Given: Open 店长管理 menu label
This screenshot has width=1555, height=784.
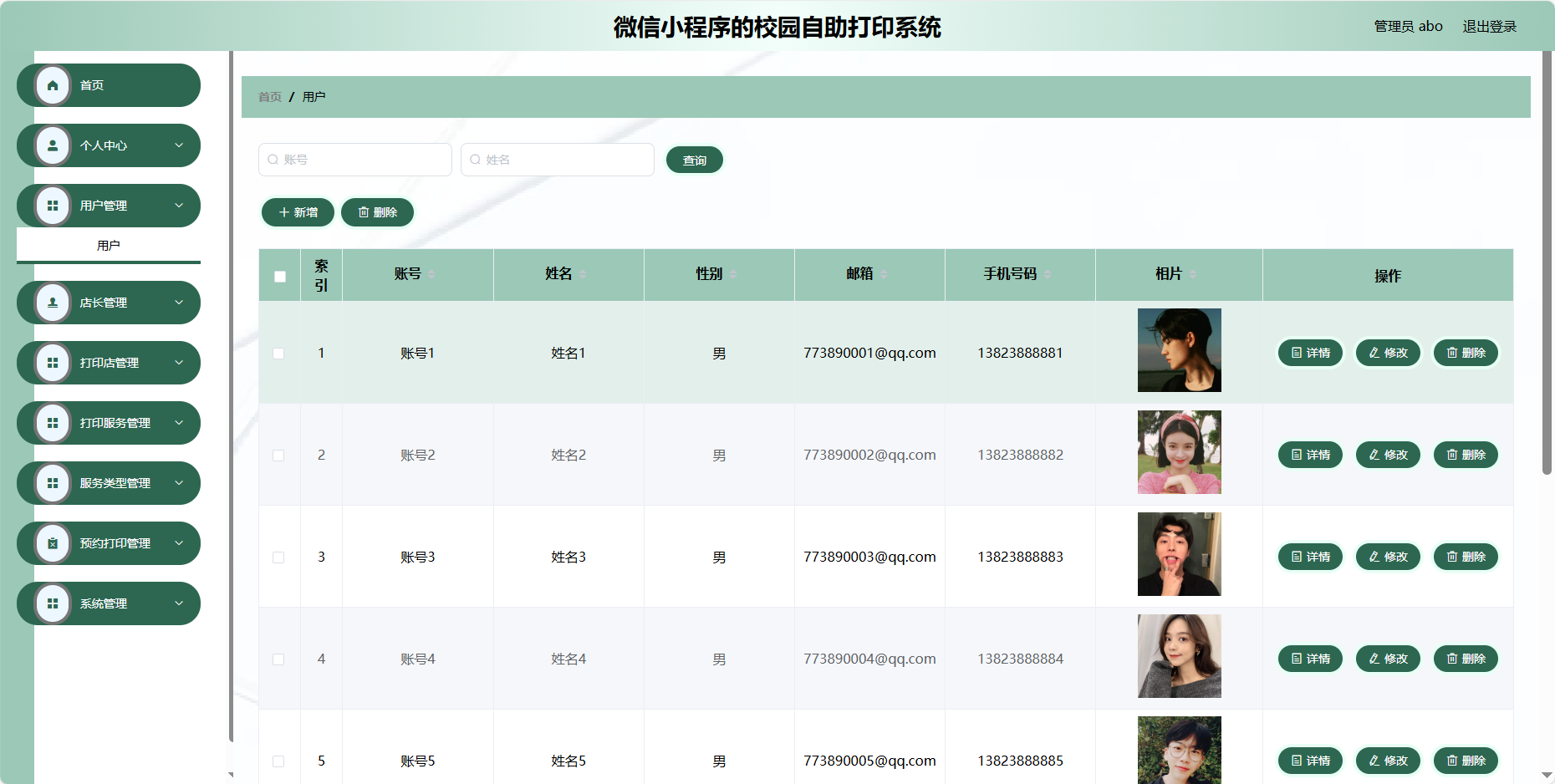Looking at the screenshot, I should 104,303.
